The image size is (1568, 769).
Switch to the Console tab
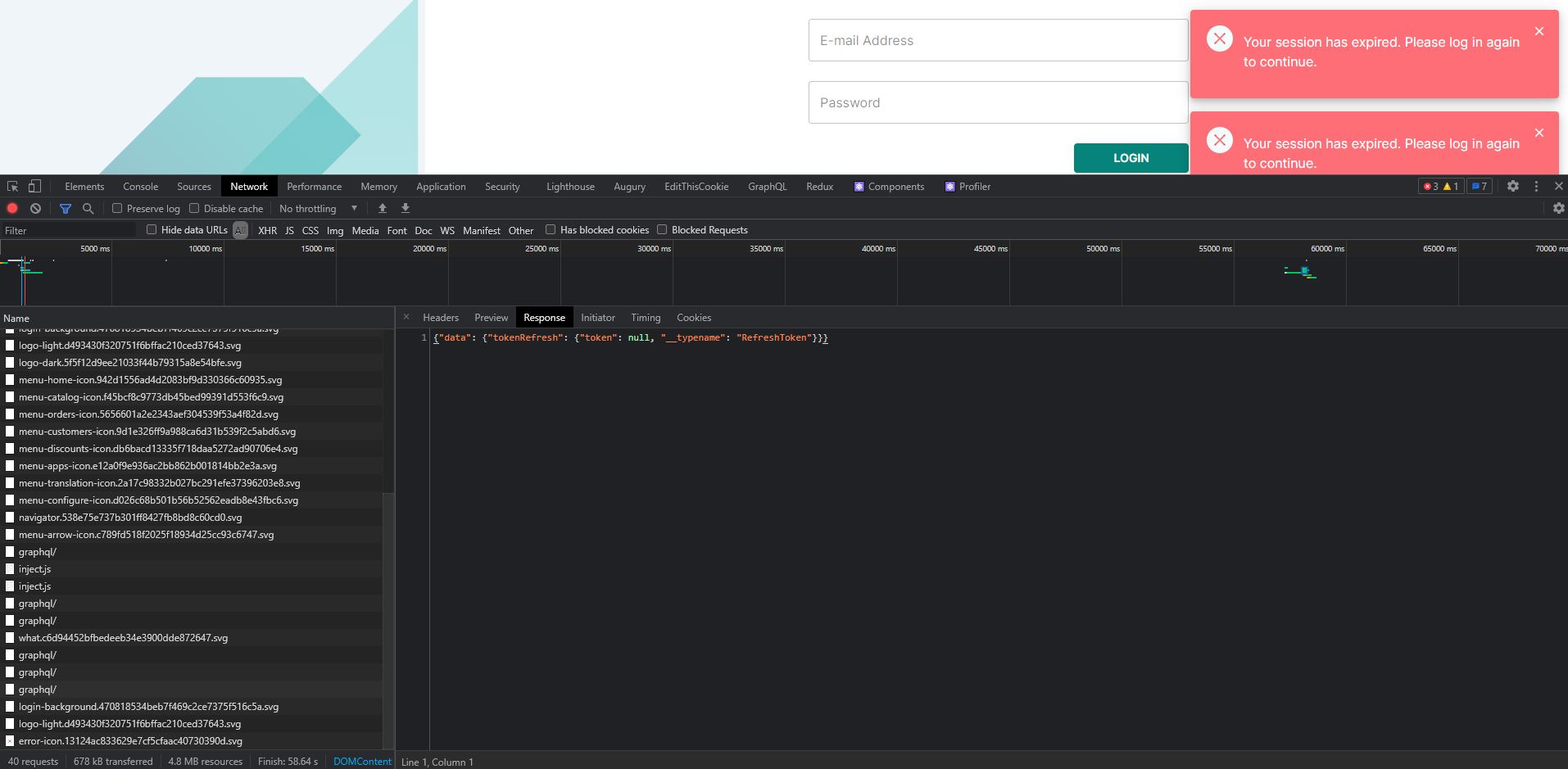coord(140,187)
